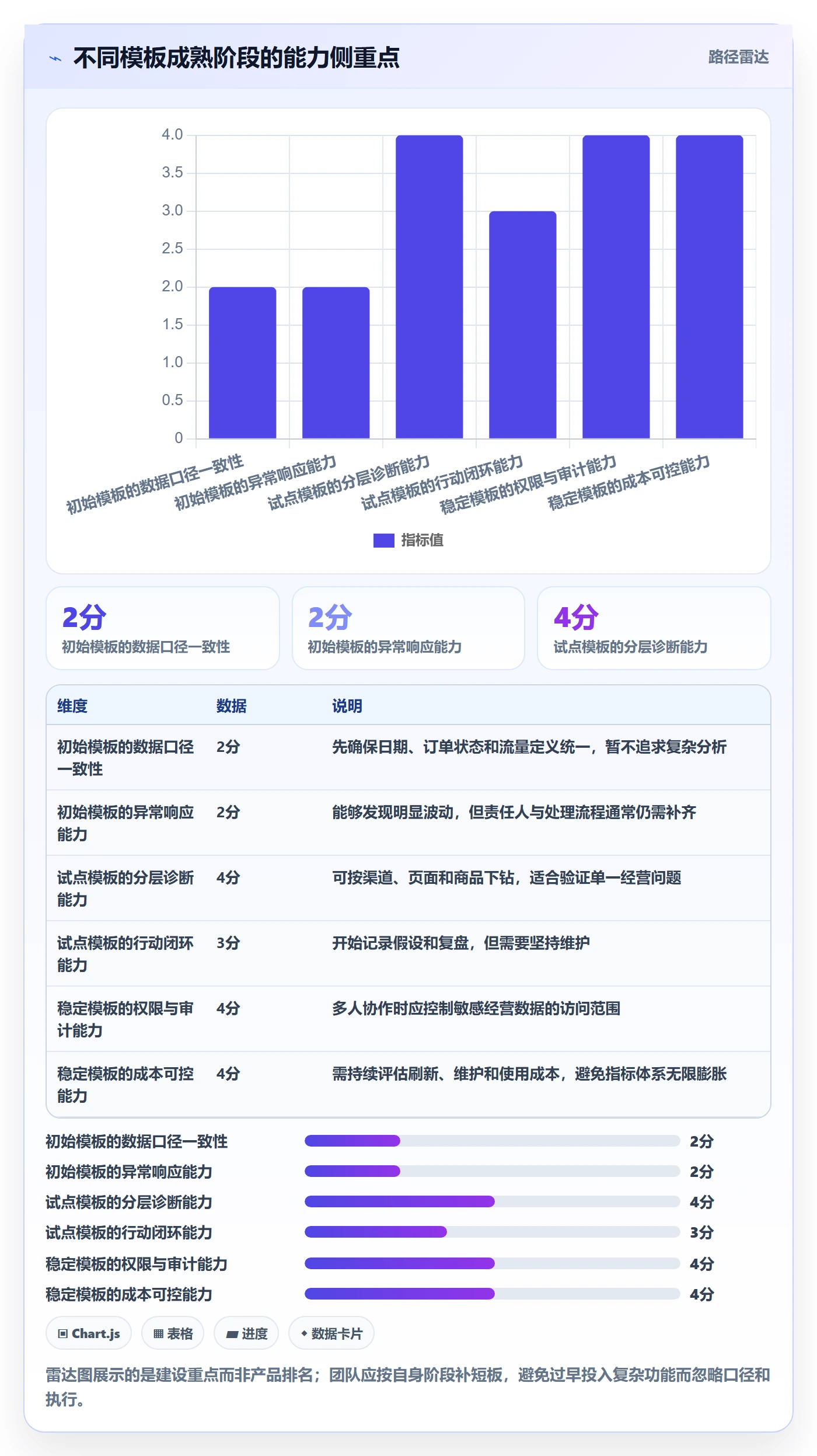This screenshot has width=817, height=1456.
Task: Select table row 初始模板的数据口径一致性
Action: (408, 758)
